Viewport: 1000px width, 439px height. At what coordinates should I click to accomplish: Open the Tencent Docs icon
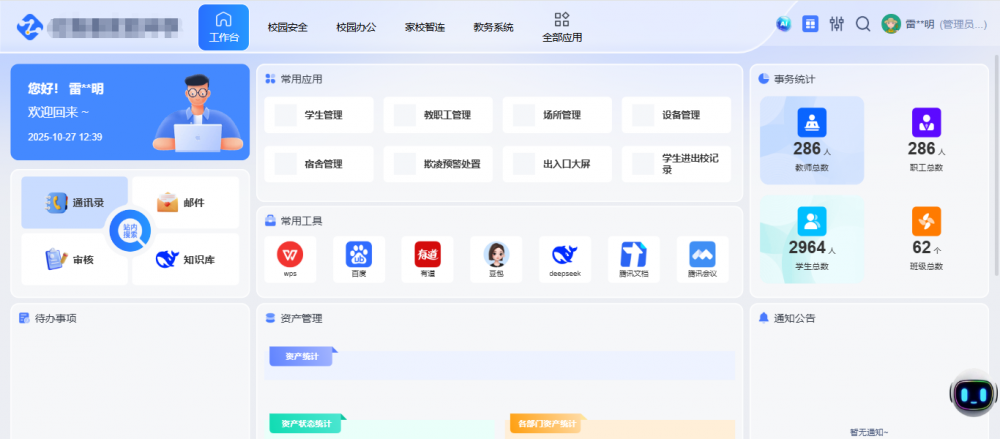(x=633, y=255)
